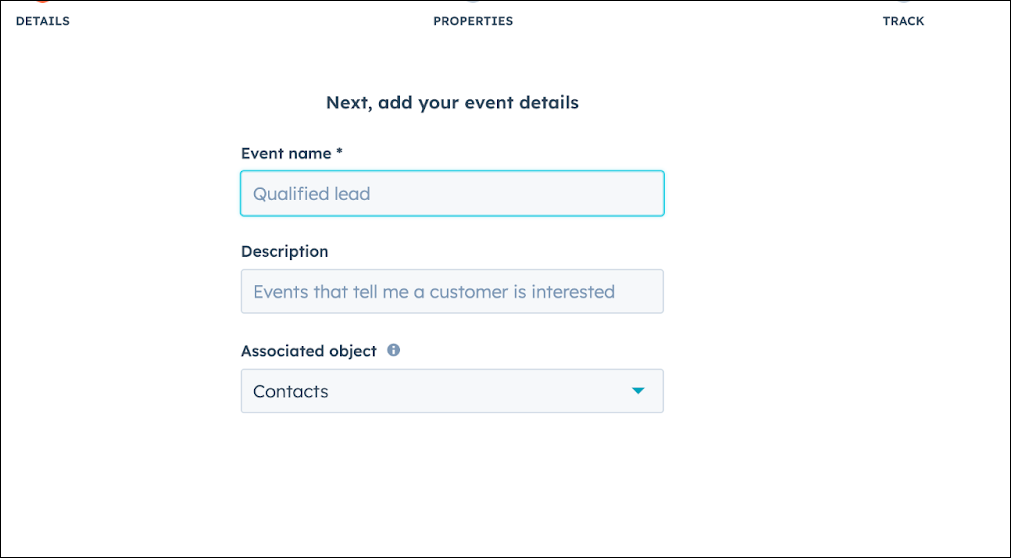Click the teal caret arrow in Contacts dropdown
Viewport: 1011px width, 558px height.
point(638,391)
